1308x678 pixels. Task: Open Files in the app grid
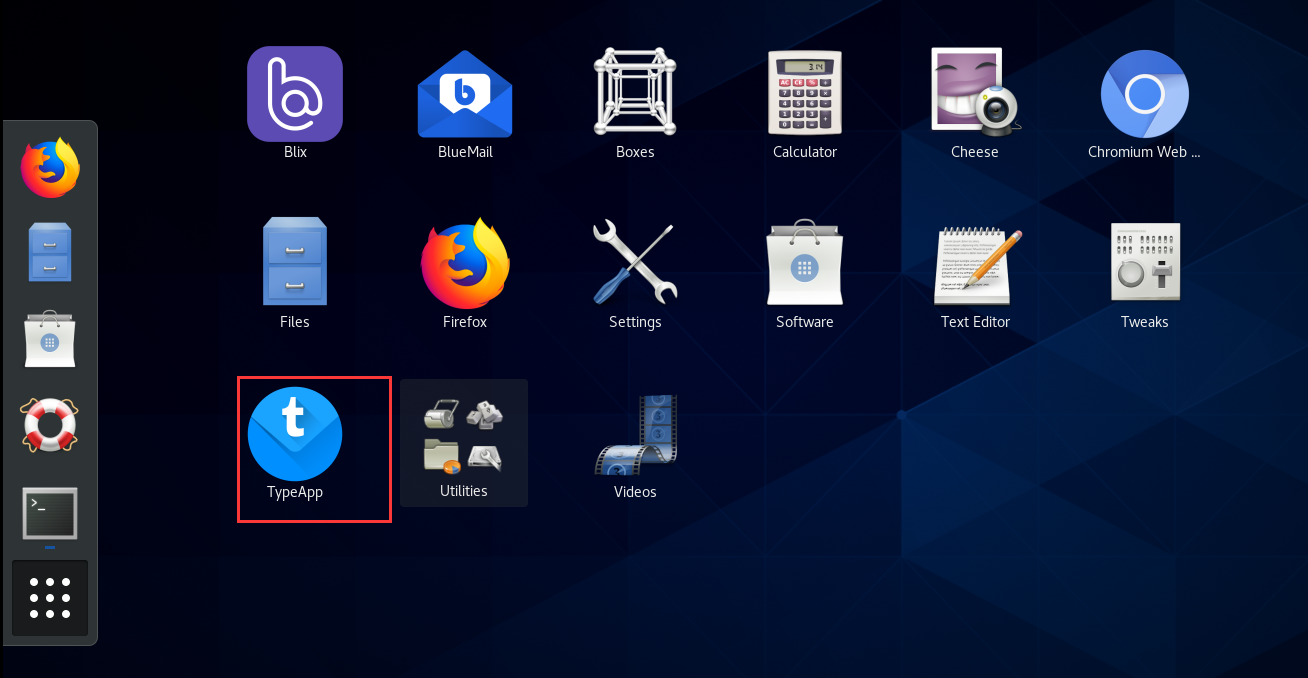pyautogui.click(x=295, y=262)
